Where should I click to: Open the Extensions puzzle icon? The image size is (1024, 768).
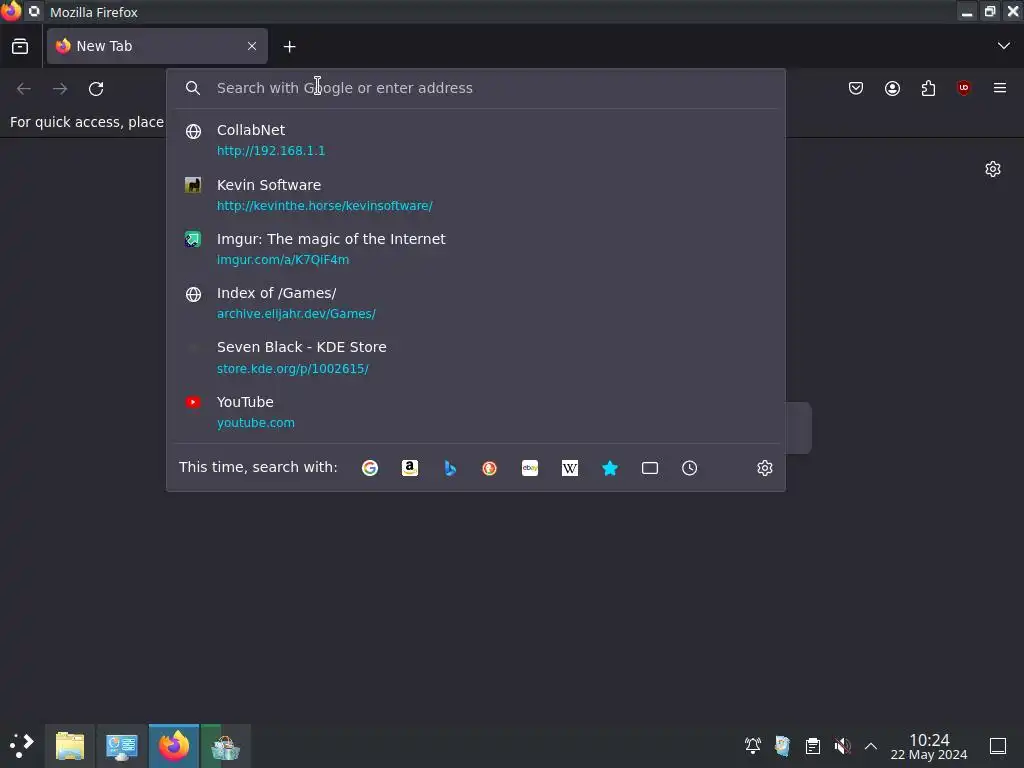point(928,88)
